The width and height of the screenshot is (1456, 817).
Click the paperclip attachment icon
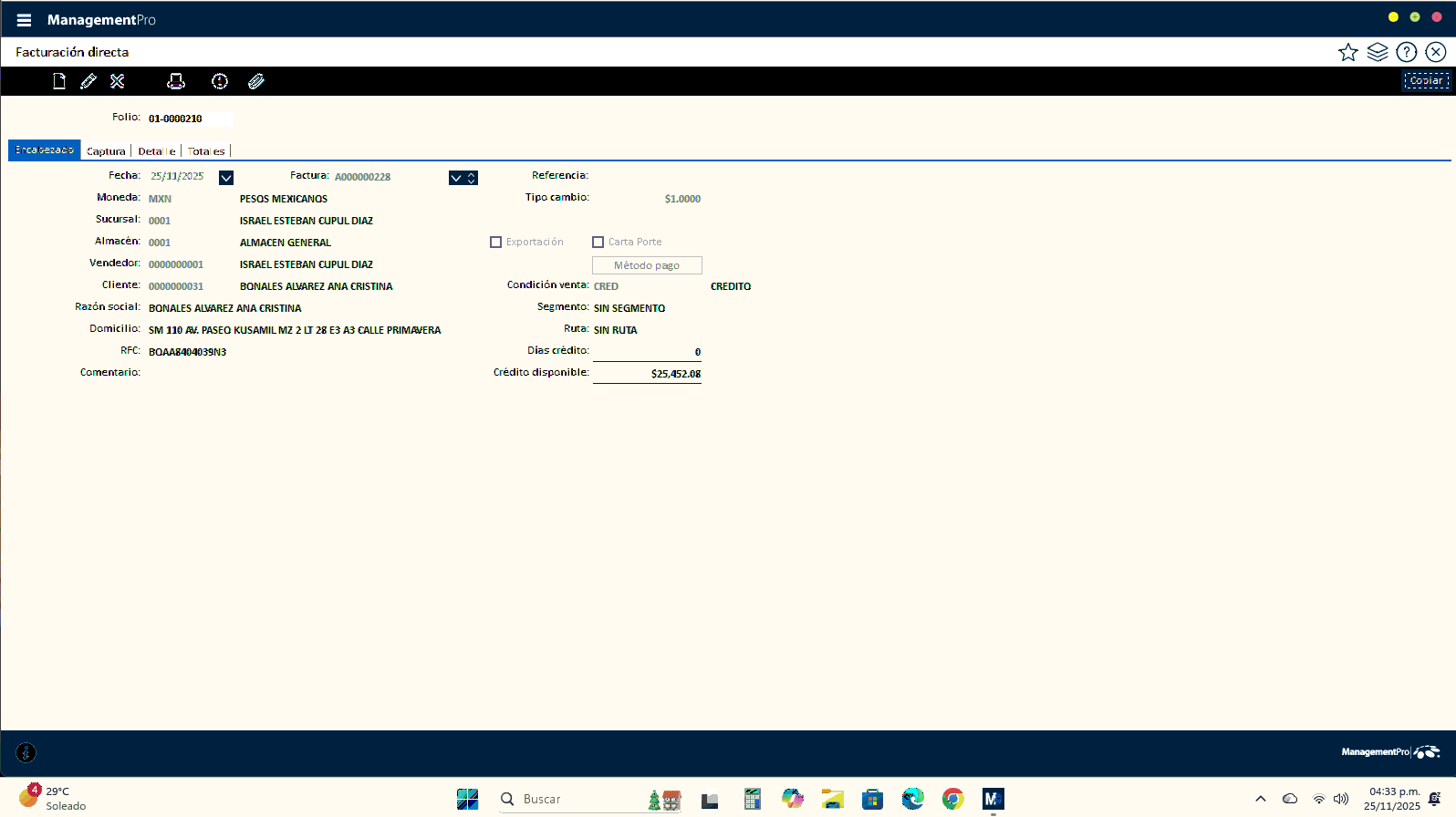click(x=256, y=81)
